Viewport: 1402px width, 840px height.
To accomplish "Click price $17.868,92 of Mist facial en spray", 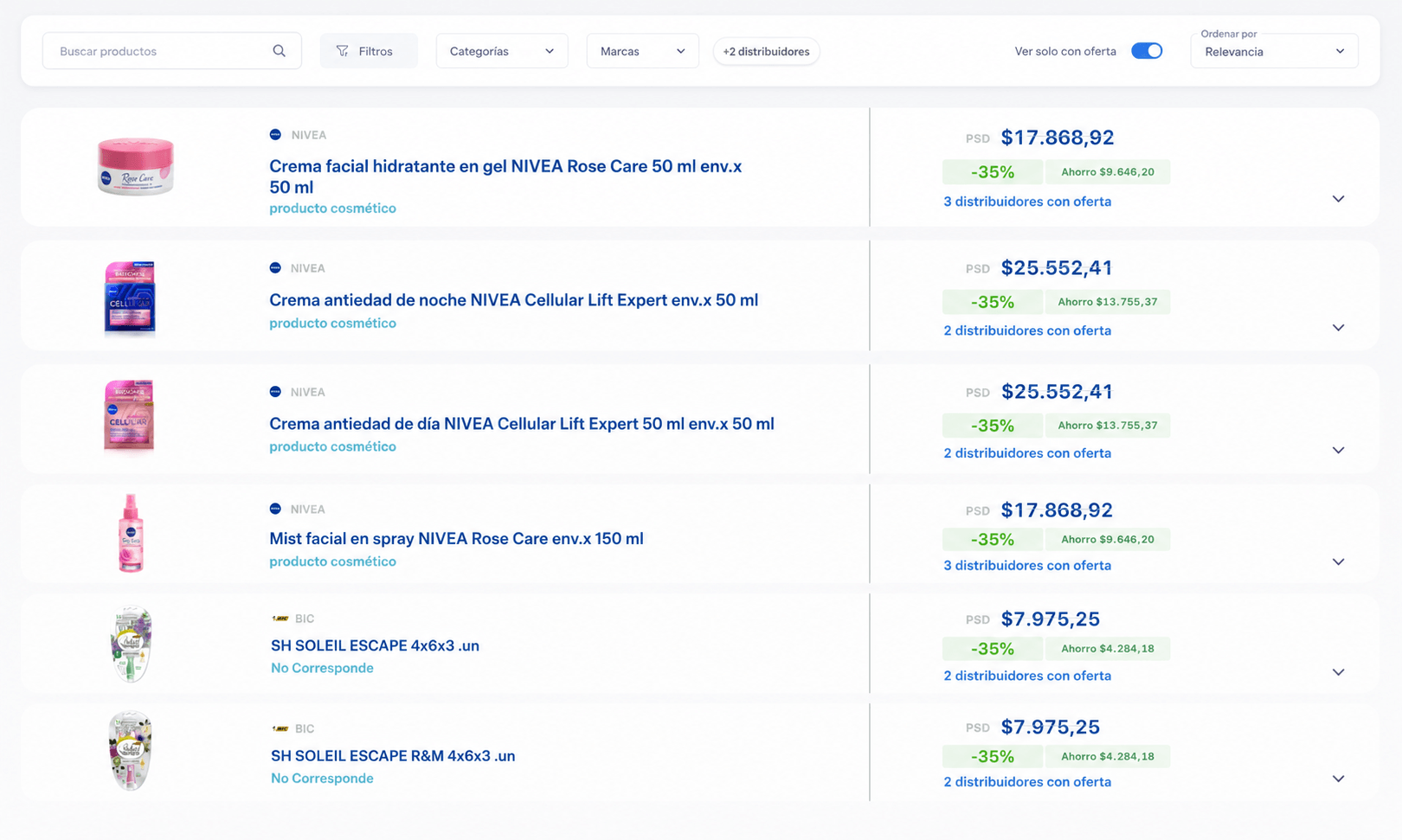I will click(1057, 510).
